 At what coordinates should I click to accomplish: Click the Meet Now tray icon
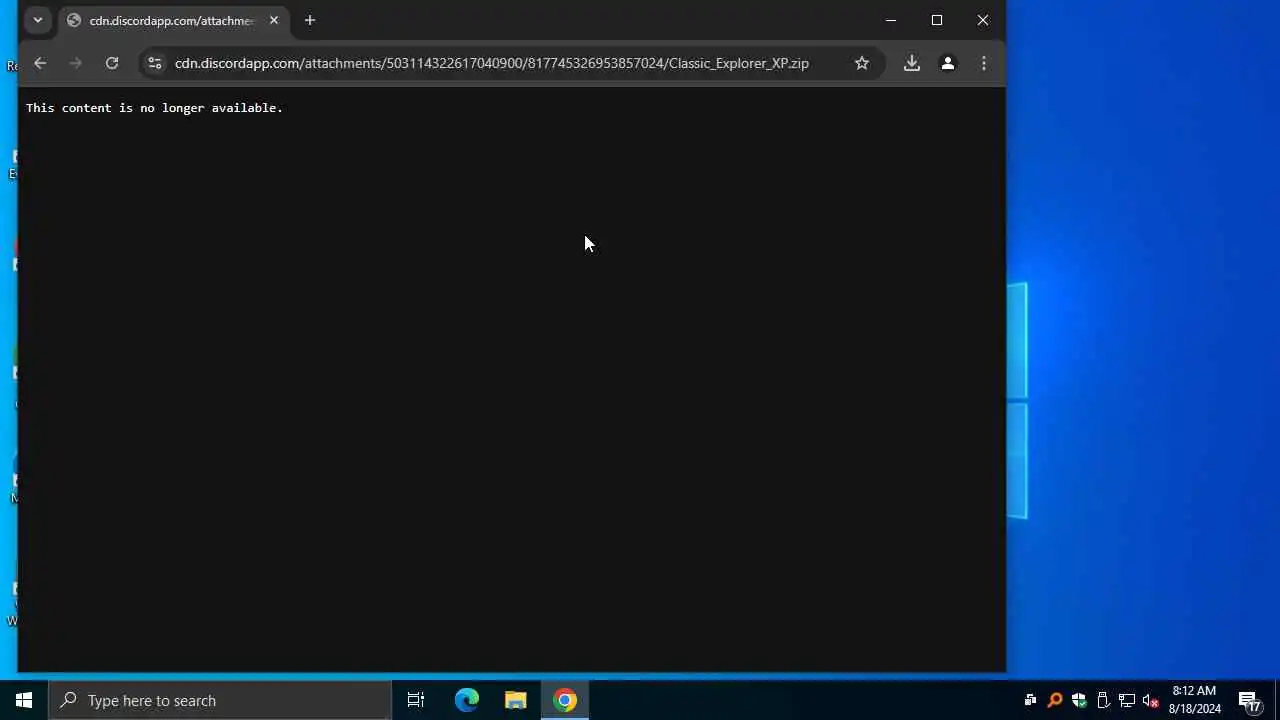1030,700
